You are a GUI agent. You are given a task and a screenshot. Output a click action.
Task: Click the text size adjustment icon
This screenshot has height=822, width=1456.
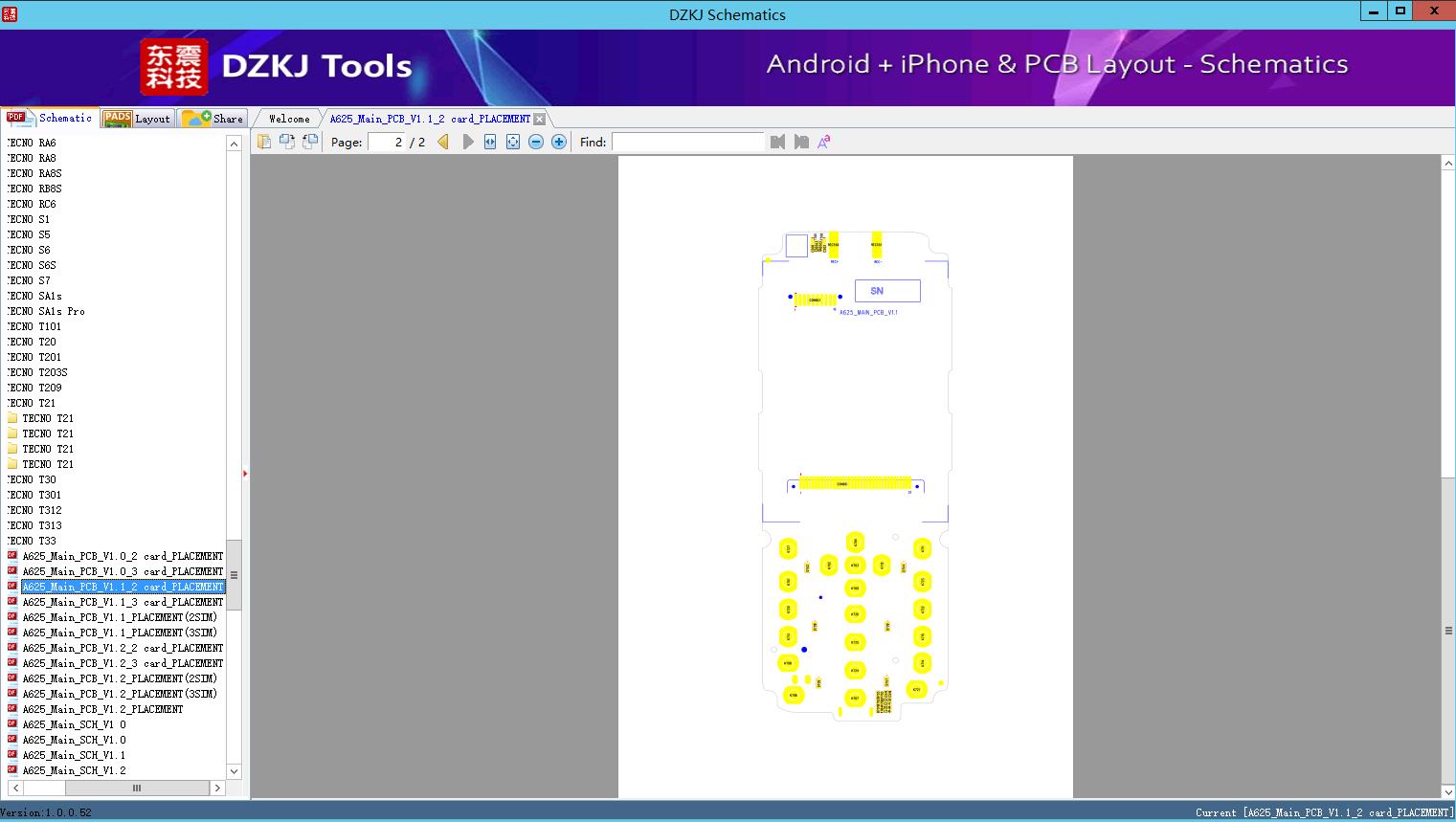[x=823, y=141]
